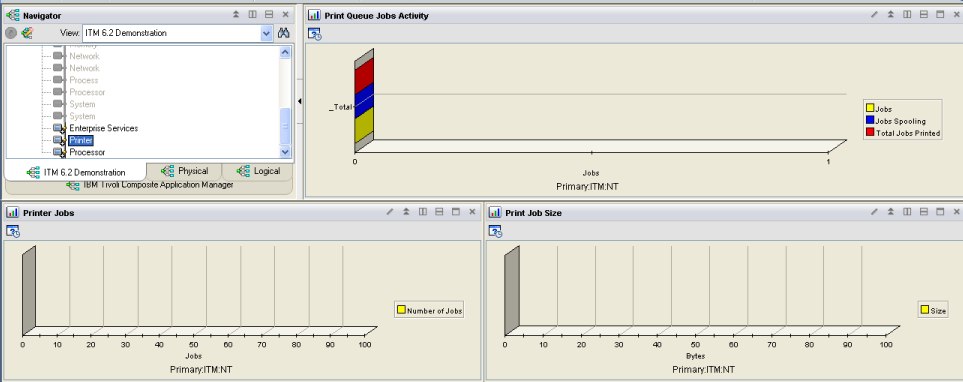Viewport: 963px width, 382px height.
Task: Collapse the Navigator pane with left arrow
Action: pyautogui.click(x=300, y=101)
